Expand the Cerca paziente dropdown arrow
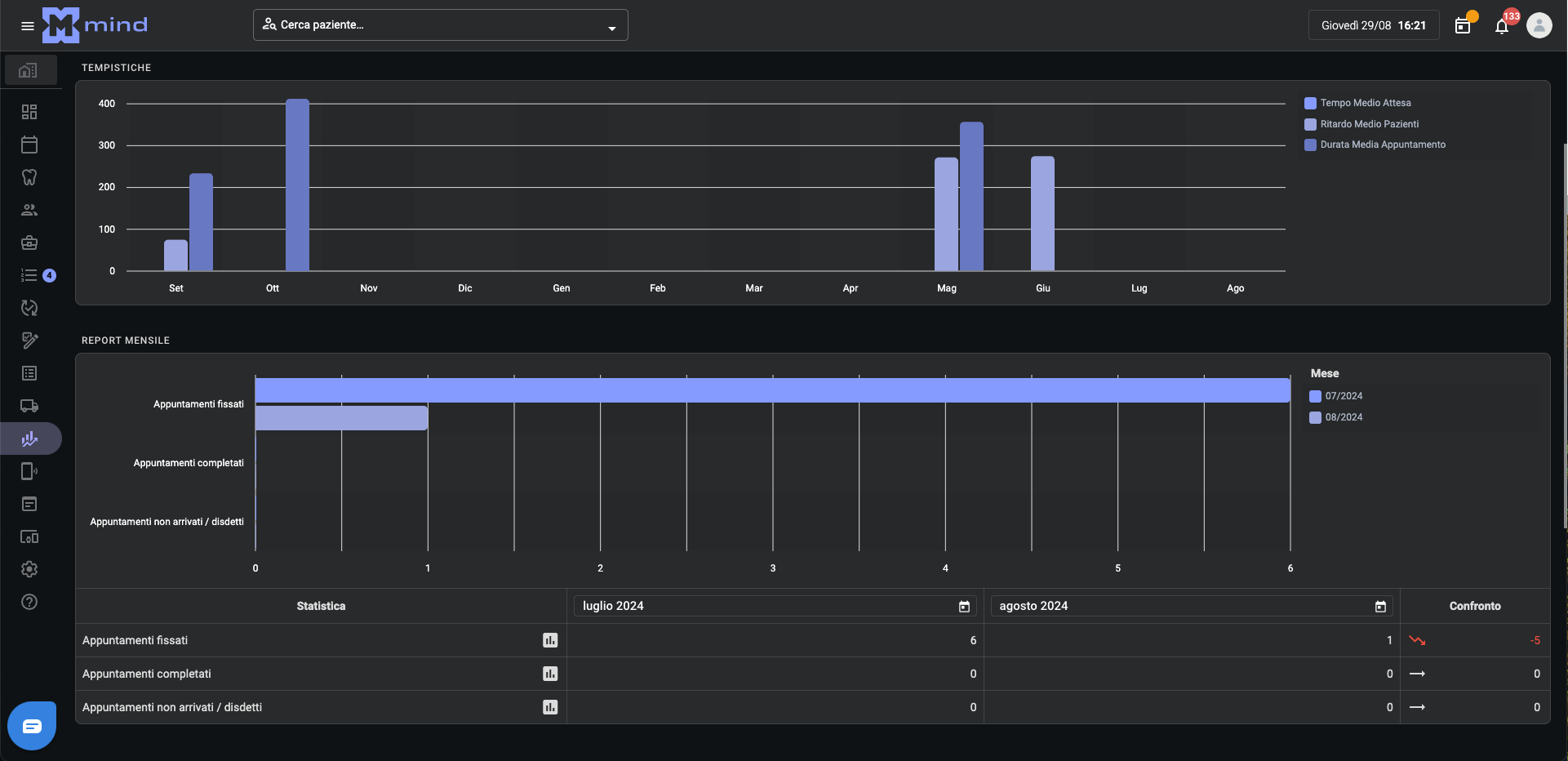The width and height of the screenshot is (1568, 761). [611, 28]
